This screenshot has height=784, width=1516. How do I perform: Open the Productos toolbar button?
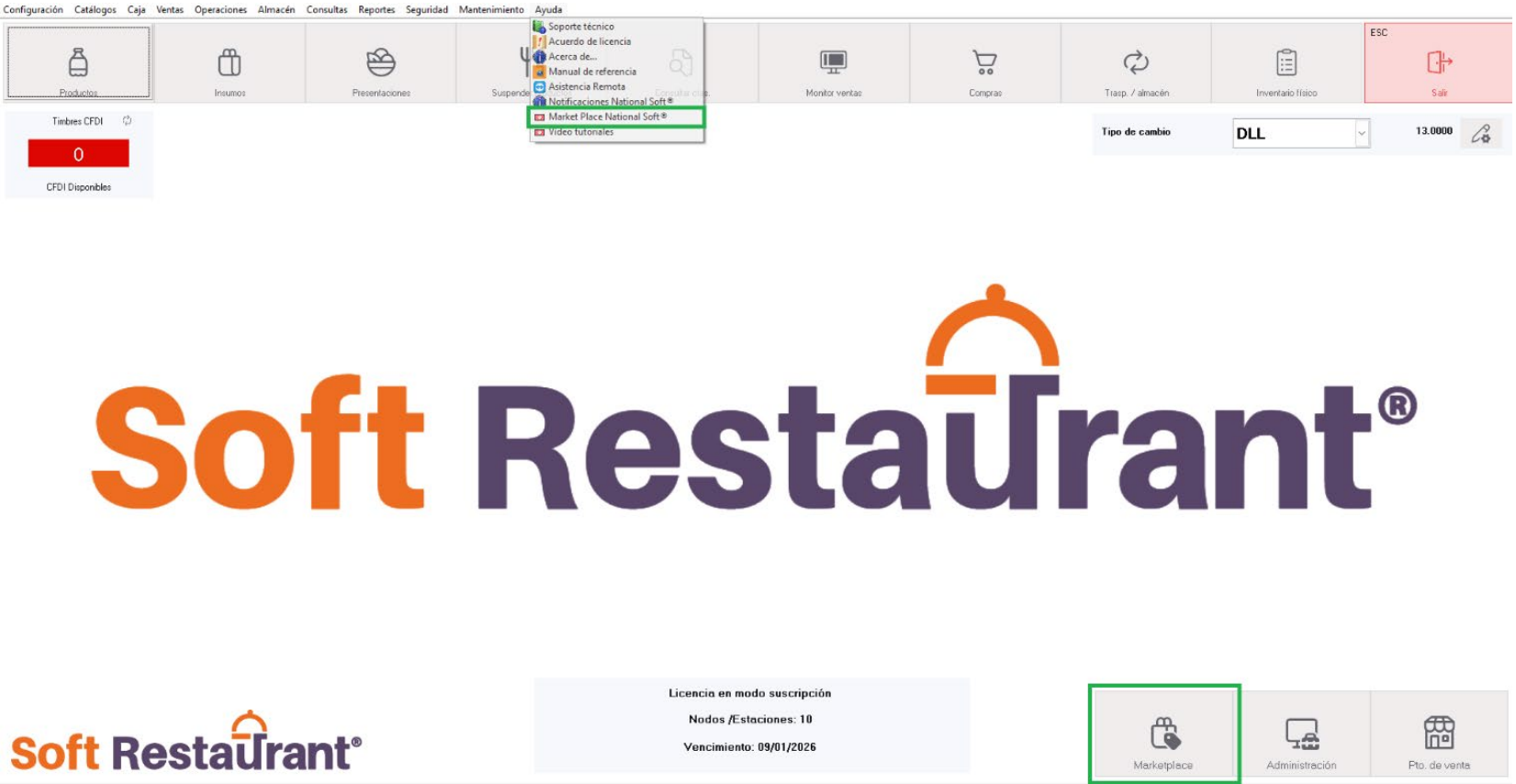tap(78, 62)
